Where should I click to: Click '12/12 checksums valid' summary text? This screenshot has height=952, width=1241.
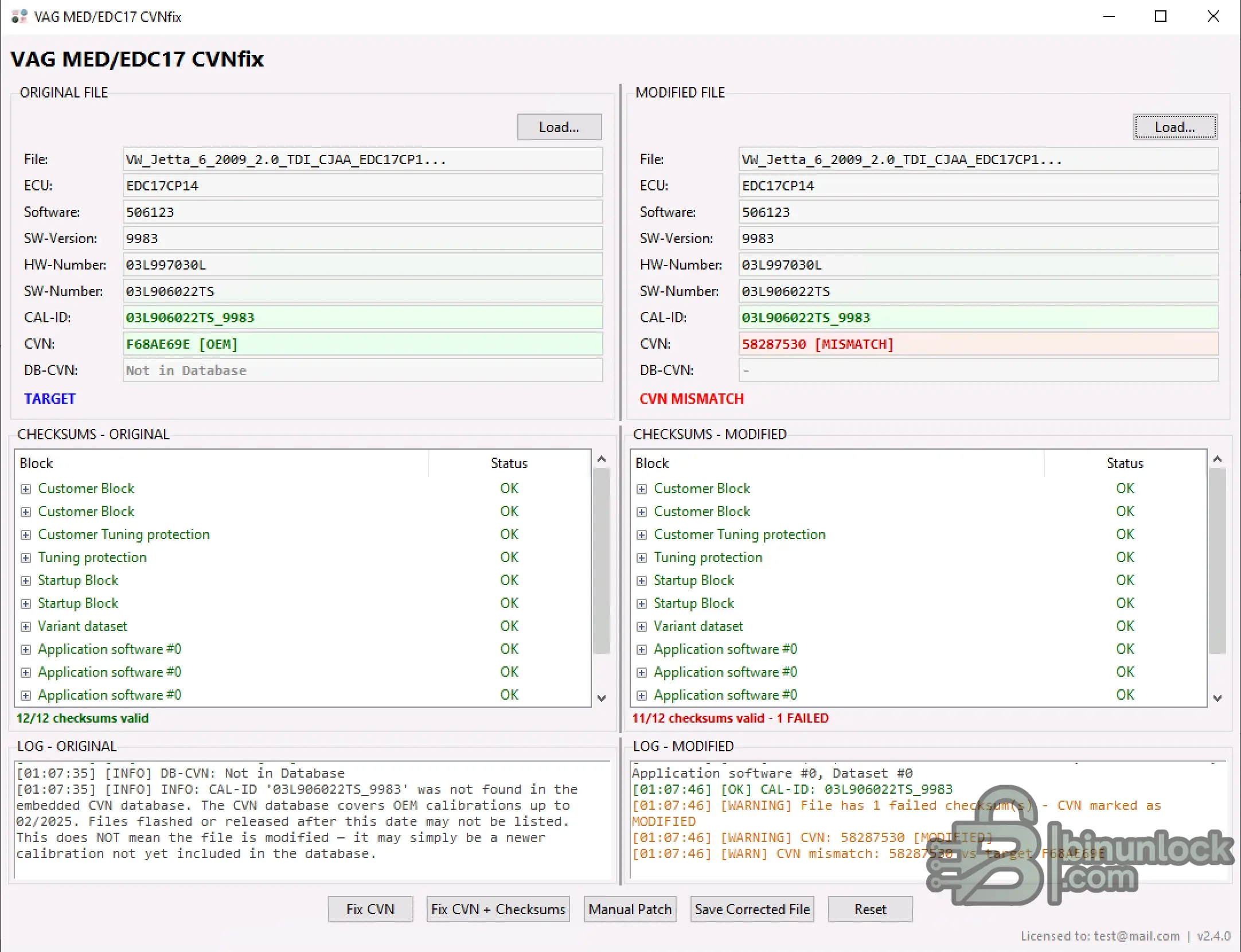click(x=83, y=718)
